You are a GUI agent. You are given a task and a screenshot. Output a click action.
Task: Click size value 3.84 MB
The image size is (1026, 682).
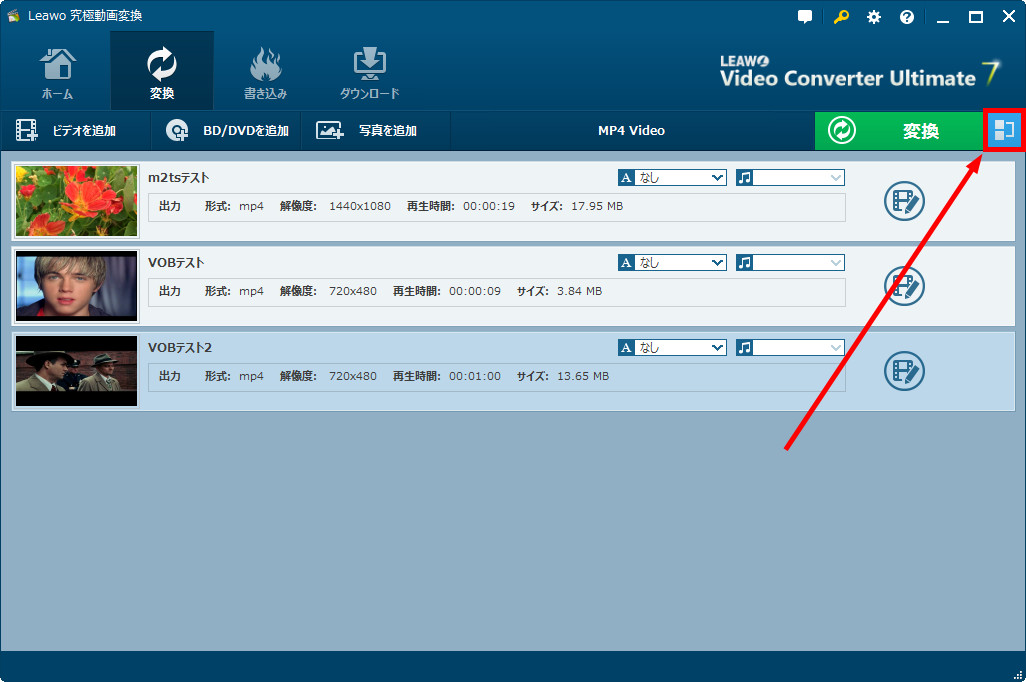point(580,291)
